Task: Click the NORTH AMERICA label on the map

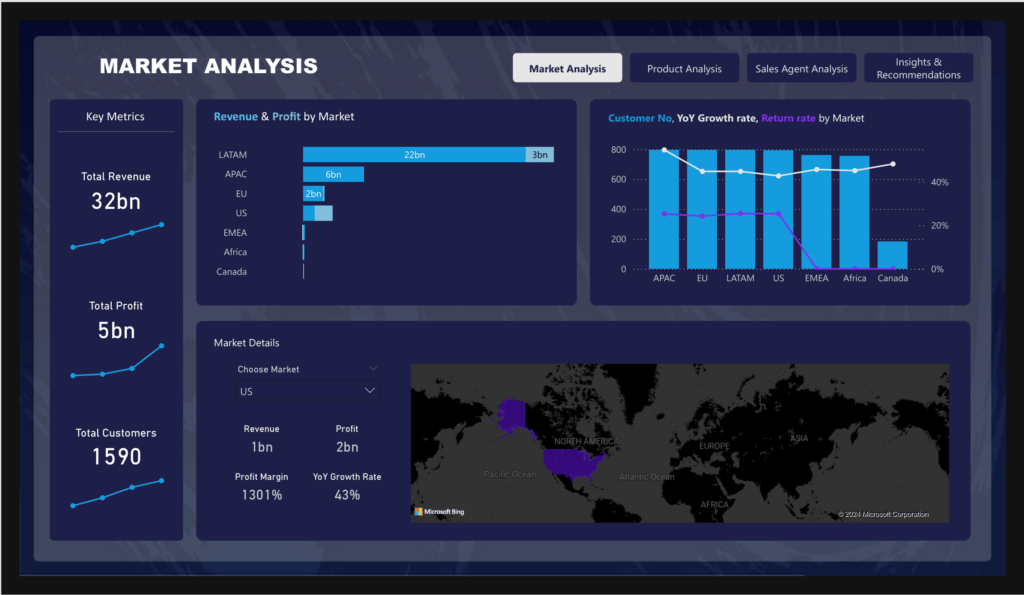Action: (x=586, y=442)
